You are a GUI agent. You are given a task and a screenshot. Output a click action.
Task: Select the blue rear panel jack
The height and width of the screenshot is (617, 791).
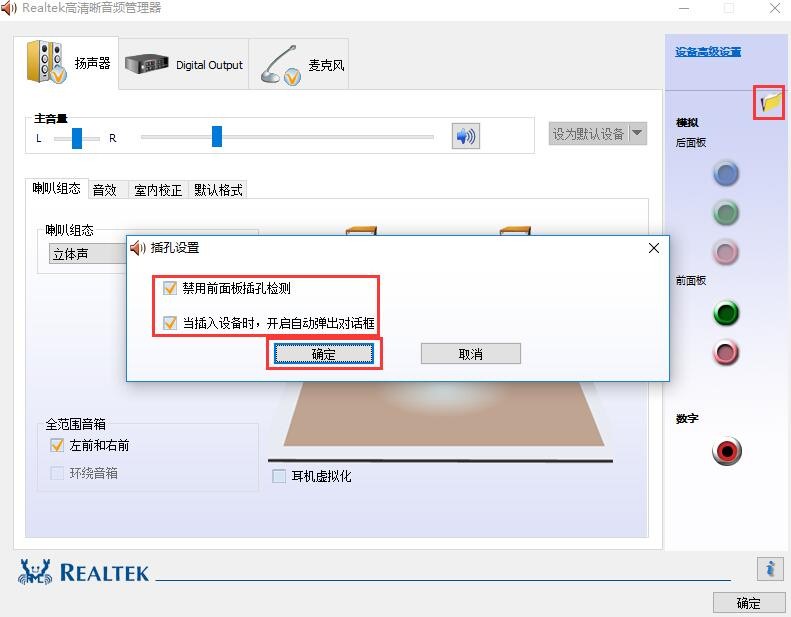(726, 174)
